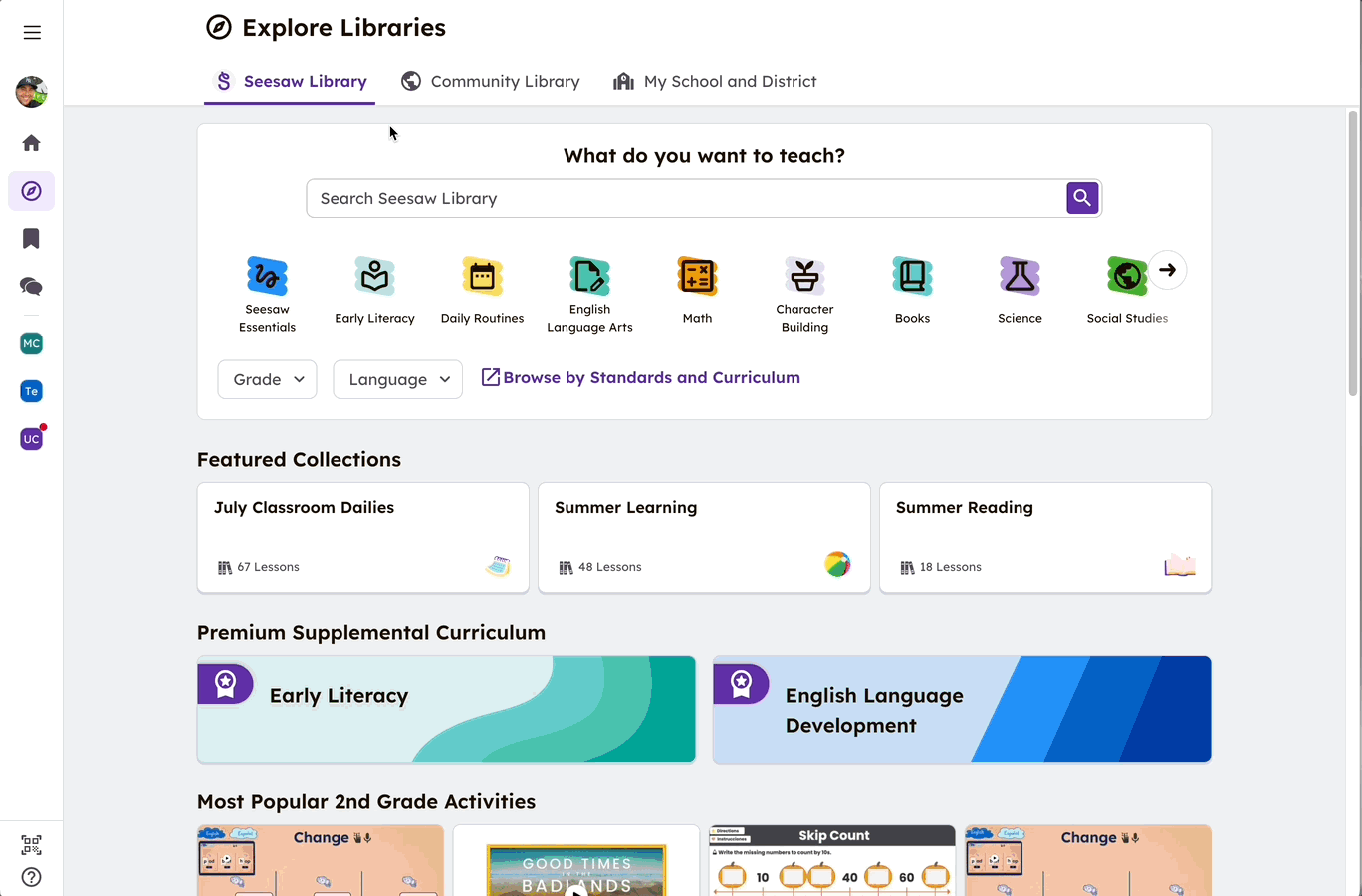This screenshot has width=1362, height=896.
Task: Click the '48 Lessons' text
Action: (x=609, y=567)
